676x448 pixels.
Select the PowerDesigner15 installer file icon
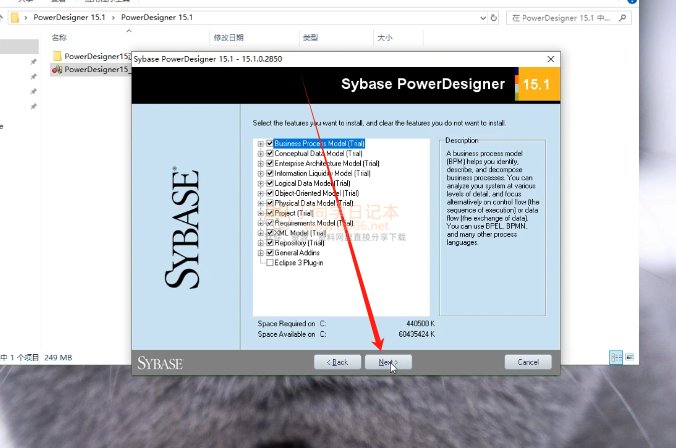[x=57, y=69]
